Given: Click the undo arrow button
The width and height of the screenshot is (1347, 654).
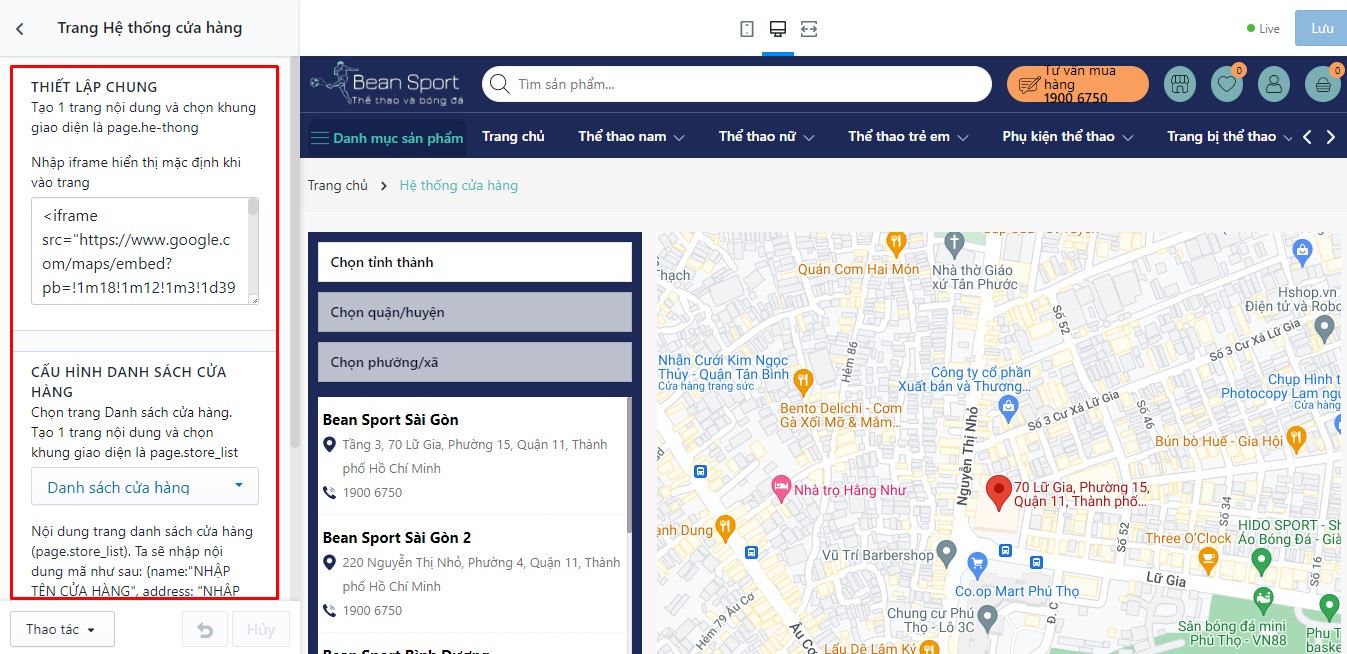Looking at the screenshot, I should click(x=205, y=630).
